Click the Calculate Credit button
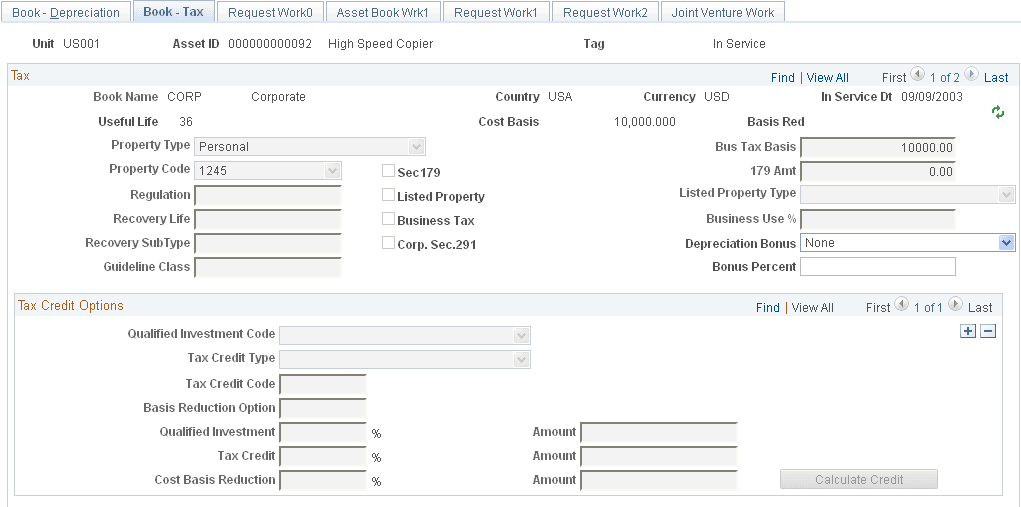The image size is (1021, 507). pos(859,479)
